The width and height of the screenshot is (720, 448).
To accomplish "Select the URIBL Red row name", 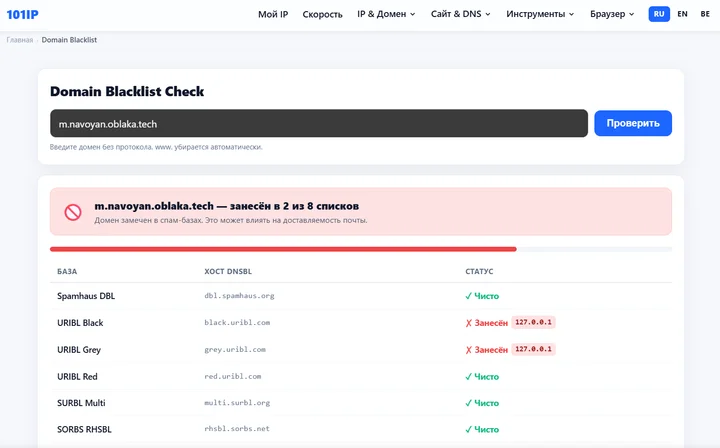I will tap(77, 376).
